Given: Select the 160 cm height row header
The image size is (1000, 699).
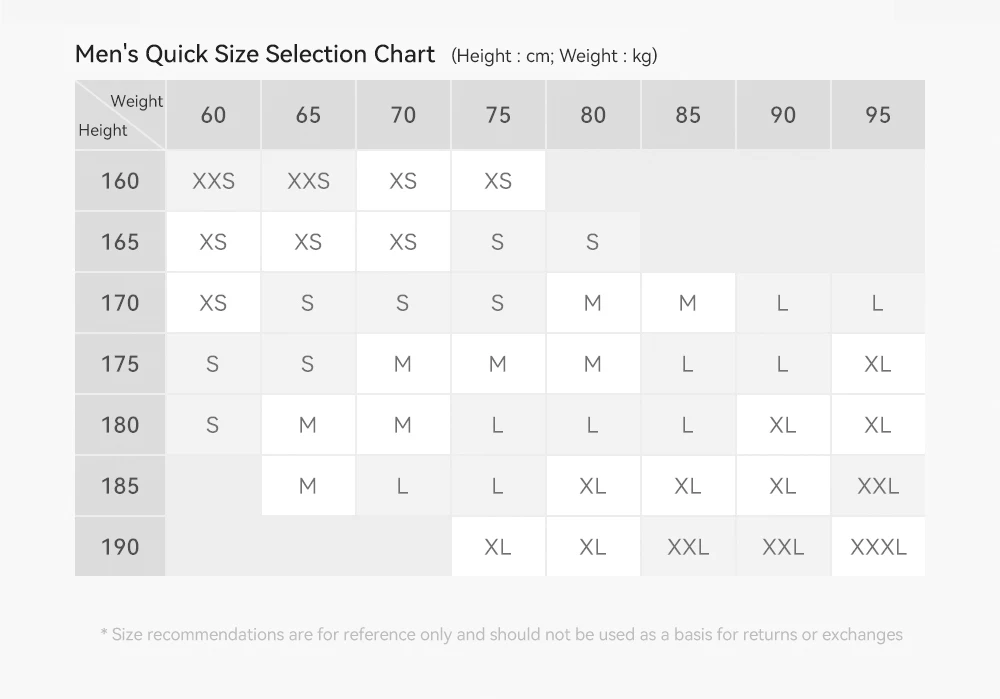Looking at the screenshot, I should (120, 181).
